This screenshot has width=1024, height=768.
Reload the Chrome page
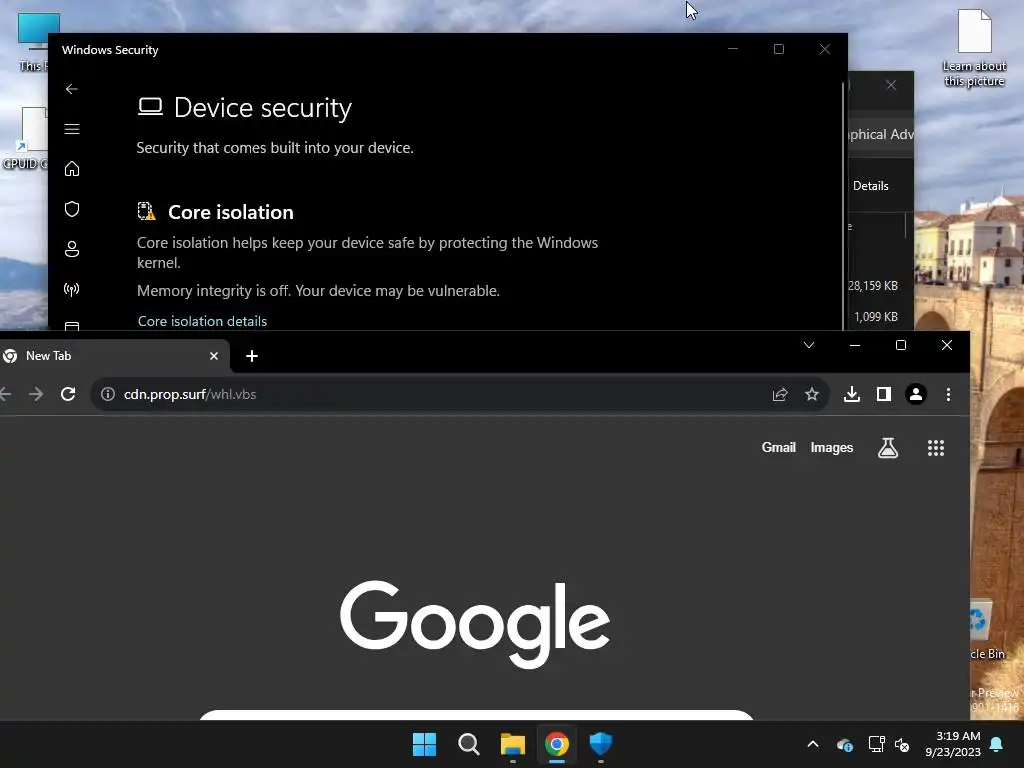[x=68, y=394]
